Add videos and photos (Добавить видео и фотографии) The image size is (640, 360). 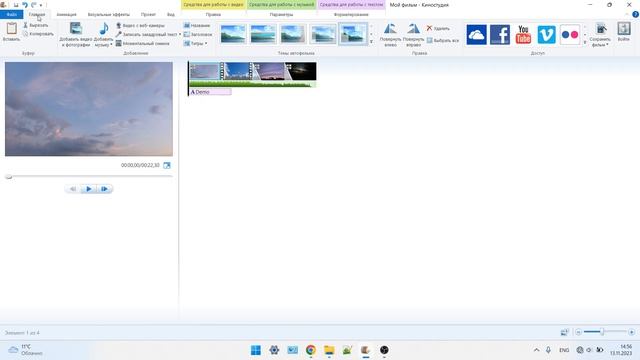tap(76, 35)
